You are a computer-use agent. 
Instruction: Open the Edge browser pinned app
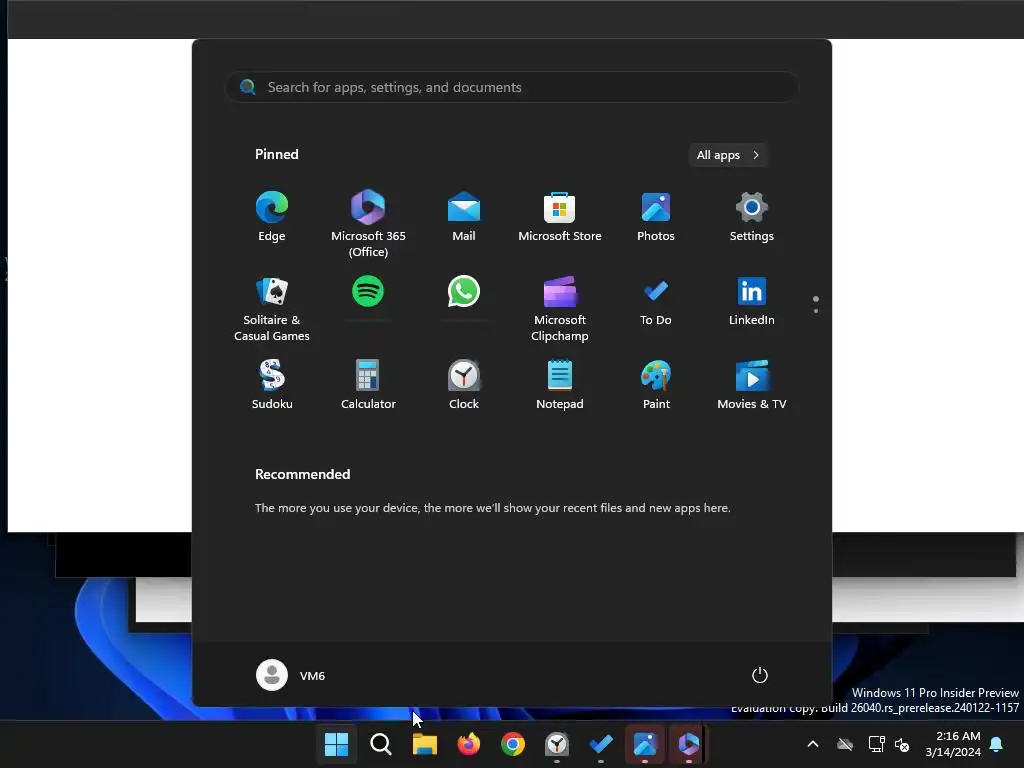point(272,217)
